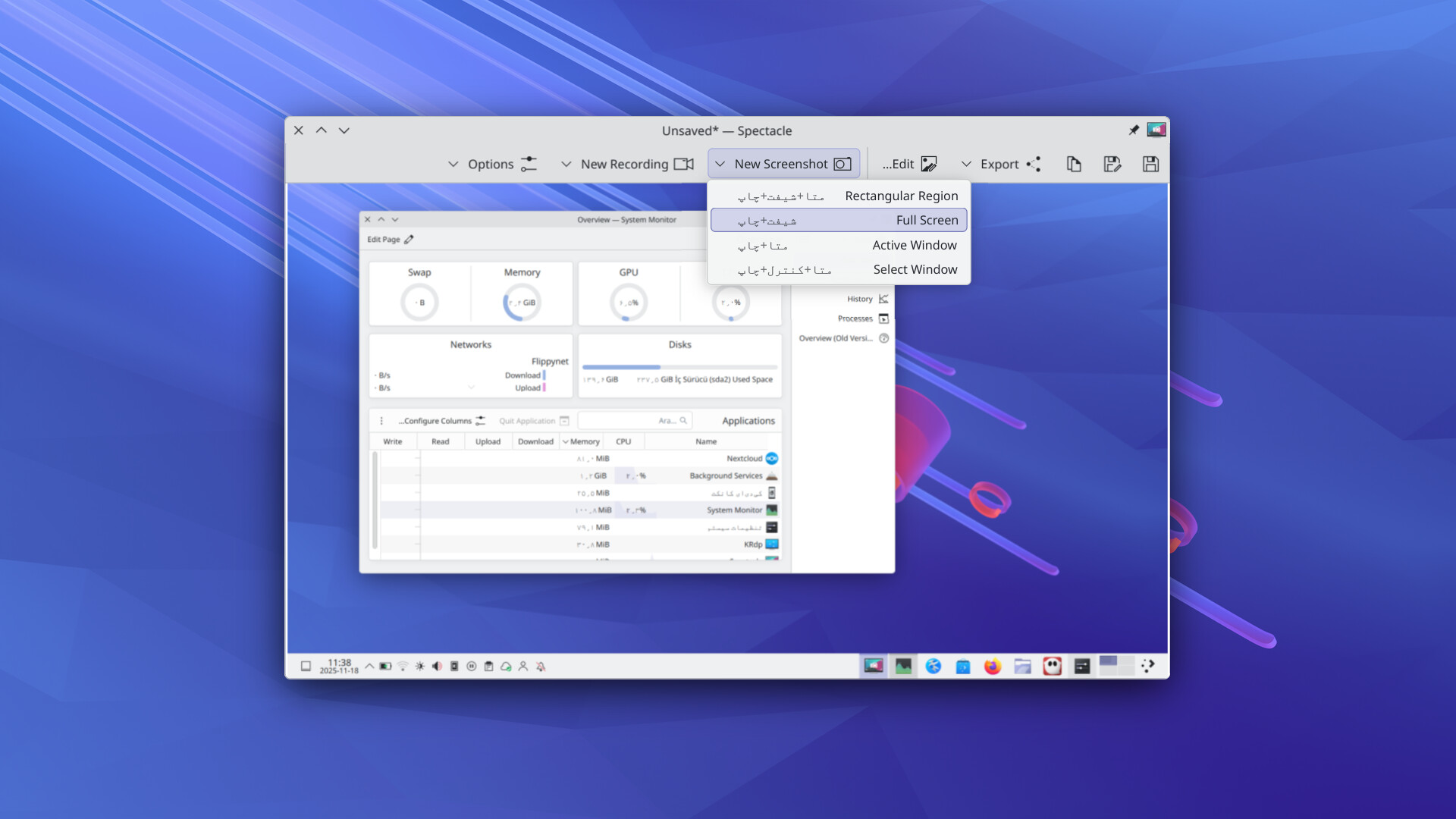Viewport: 1456px width, 819px height.
Task: Click the Spectacle app icon in title bar
Action: pyautogui.click(x=1156, y=130)
